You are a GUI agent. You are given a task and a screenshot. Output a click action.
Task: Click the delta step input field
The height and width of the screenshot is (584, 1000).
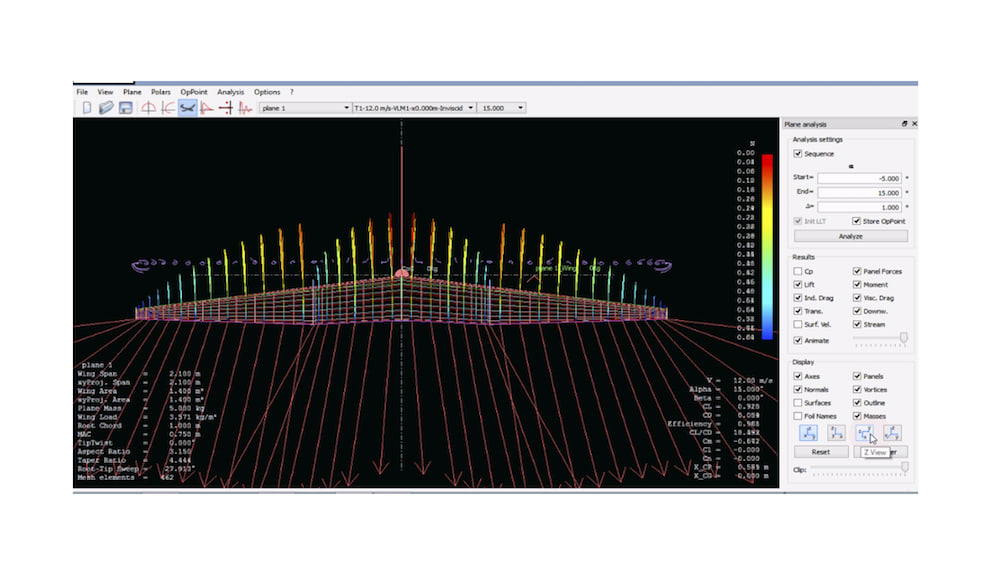tap(859, 207)
